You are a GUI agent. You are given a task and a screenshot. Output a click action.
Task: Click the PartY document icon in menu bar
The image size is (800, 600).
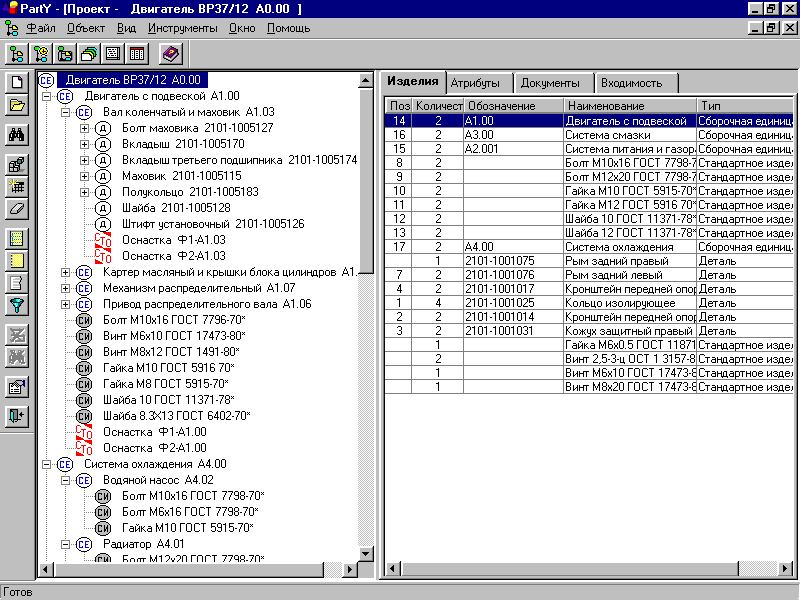tap(11, 28)
